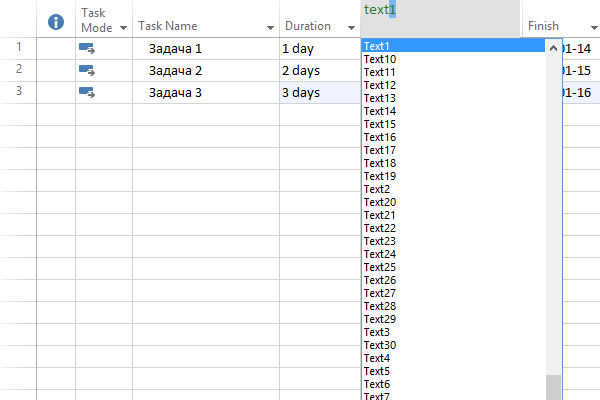Open the Task Mode column filter dropdown
600x400 pixels.
click(x=123, y=28)
